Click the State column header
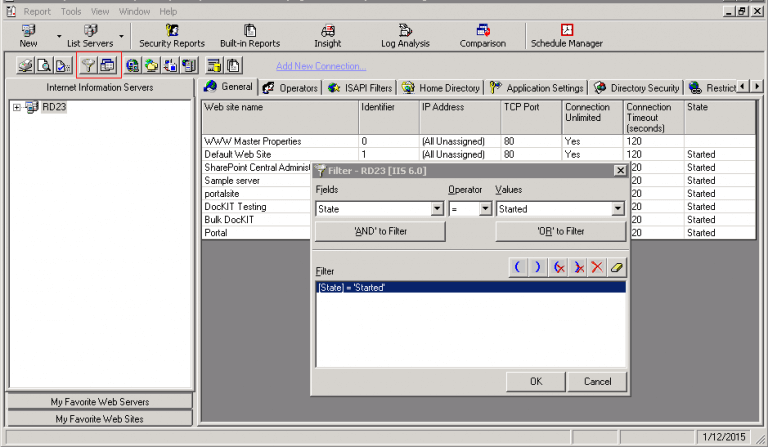The height and width of the screenshot is (447, 768). tap(720, 118)
